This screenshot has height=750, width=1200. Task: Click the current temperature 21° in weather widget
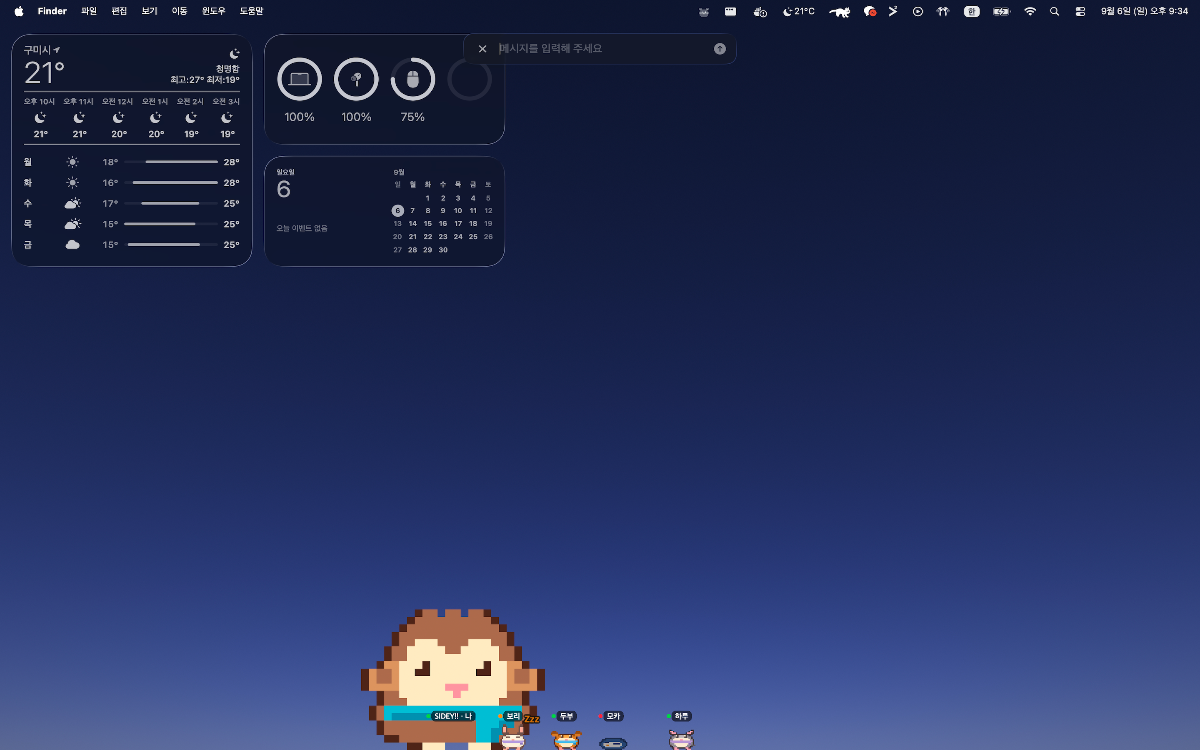click(x=44, y=72)
